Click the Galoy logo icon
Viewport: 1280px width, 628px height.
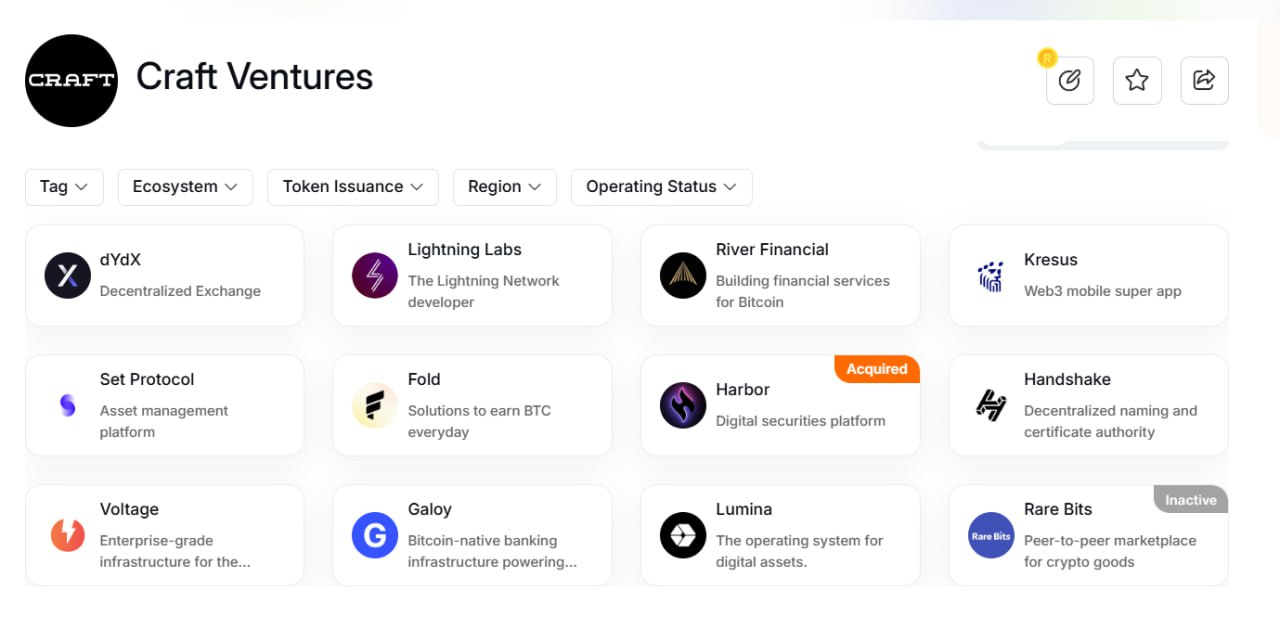pyautogui.click(x=375, y=535)
